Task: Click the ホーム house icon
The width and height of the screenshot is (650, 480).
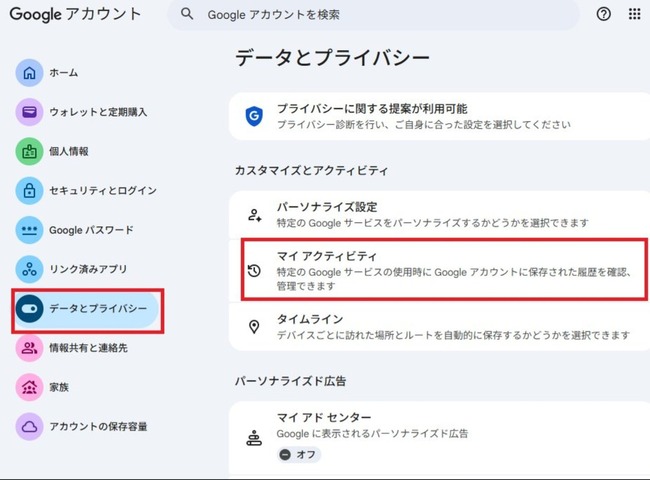Action: pyautogui.click(x=29, y=73)
